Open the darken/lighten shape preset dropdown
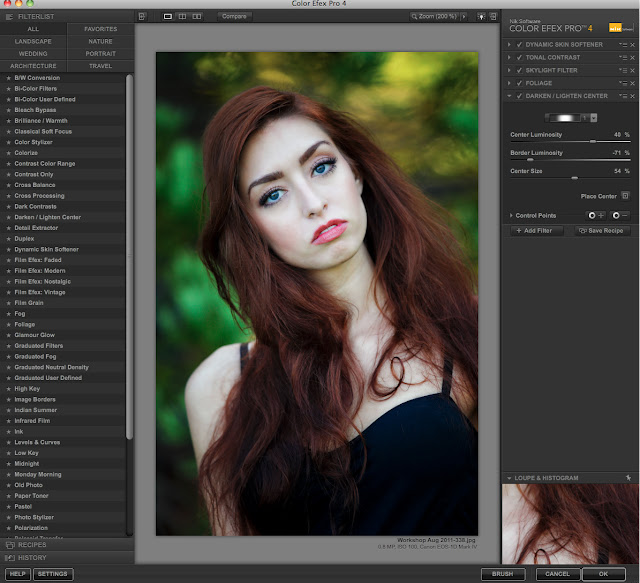This screenshot has width=640, height=583. coord(593,117)
